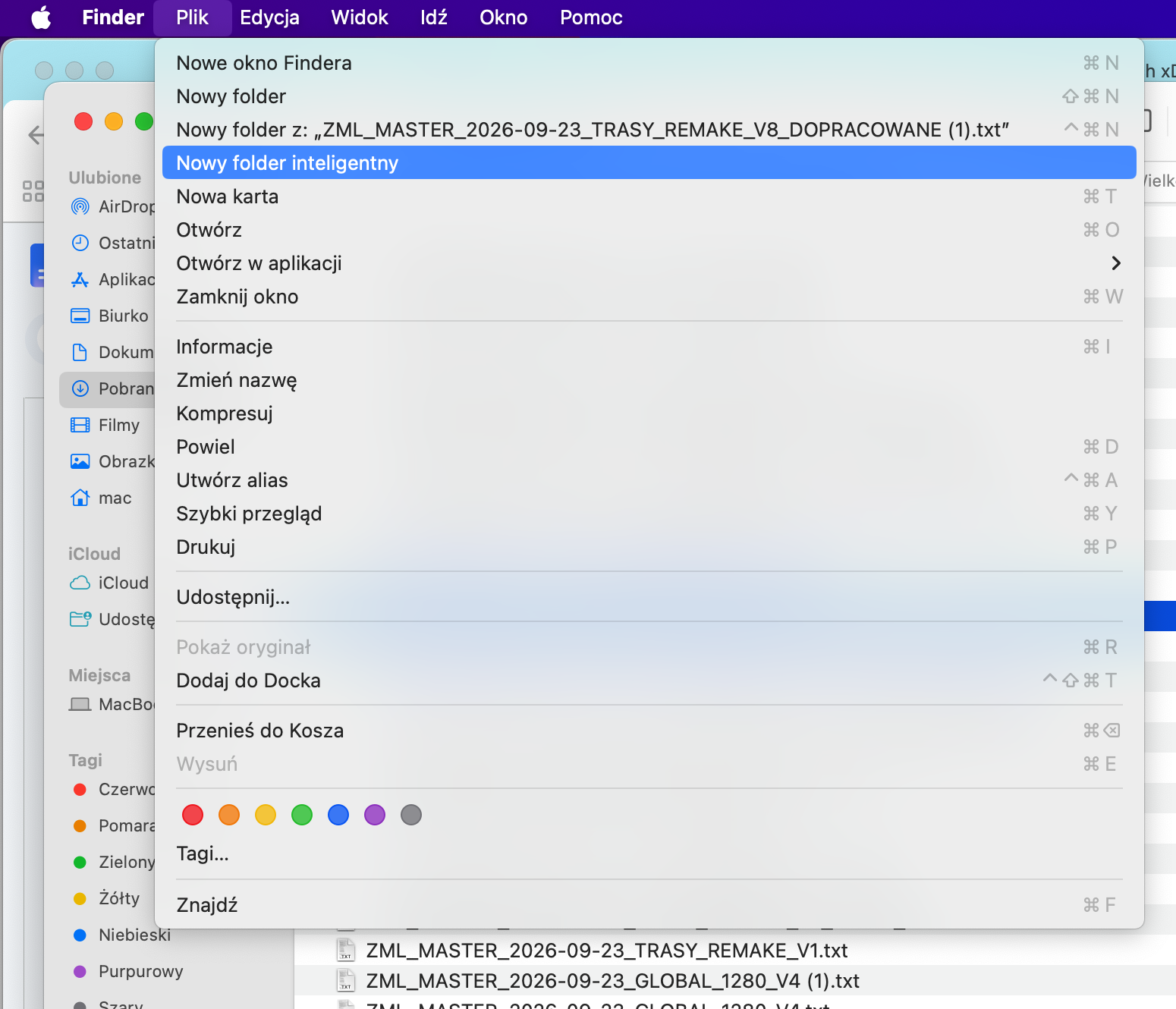Filter by the Pomarańczowy tag

[x=107, y=825]
